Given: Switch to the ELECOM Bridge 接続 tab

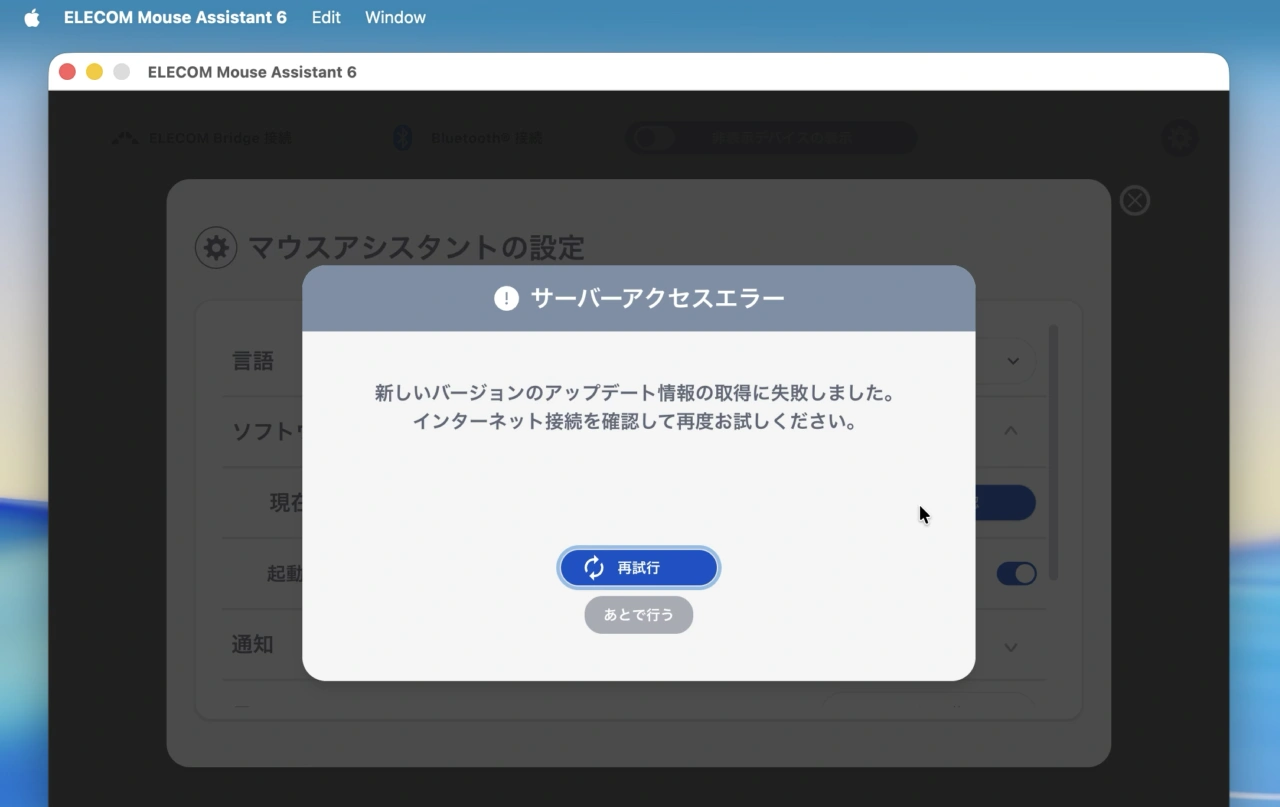Looking at the screenshot, I should (x=201, y=138).
